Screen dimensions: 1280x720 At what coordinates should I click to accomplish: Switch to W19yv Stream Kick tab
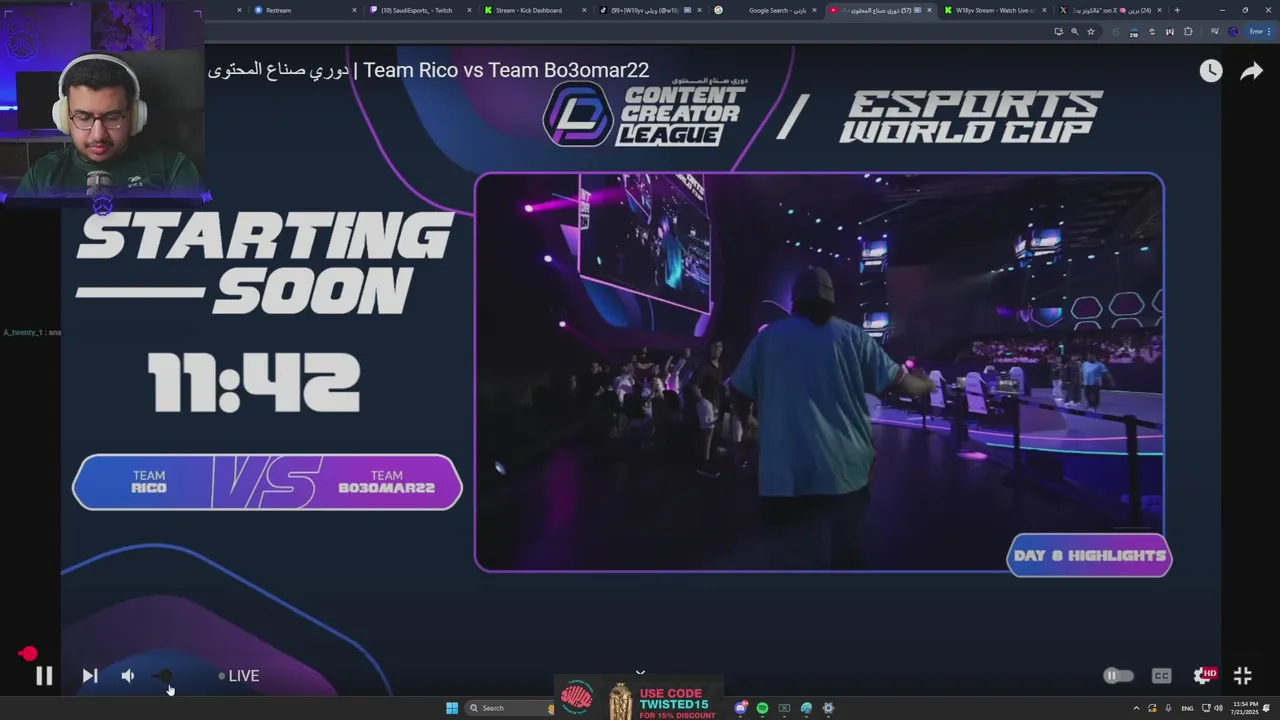coord(993,10)
